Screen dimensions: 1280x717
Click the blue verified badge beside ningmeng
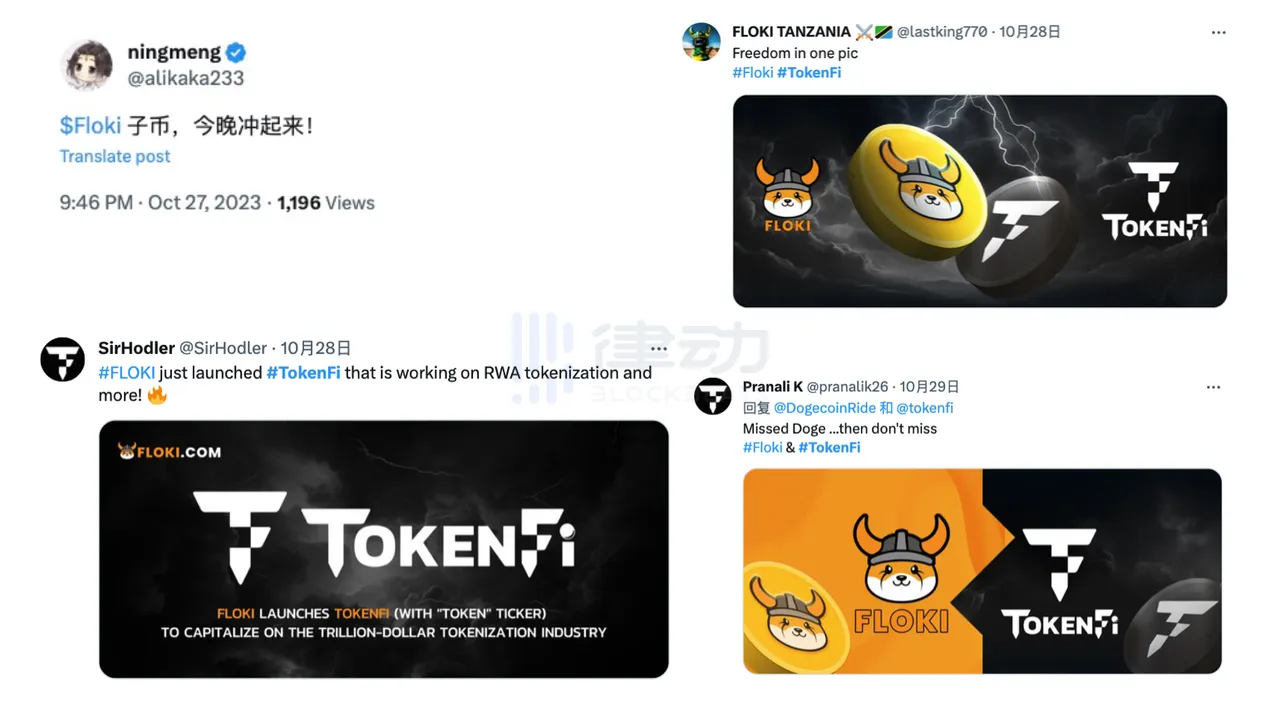pos(236,53)
